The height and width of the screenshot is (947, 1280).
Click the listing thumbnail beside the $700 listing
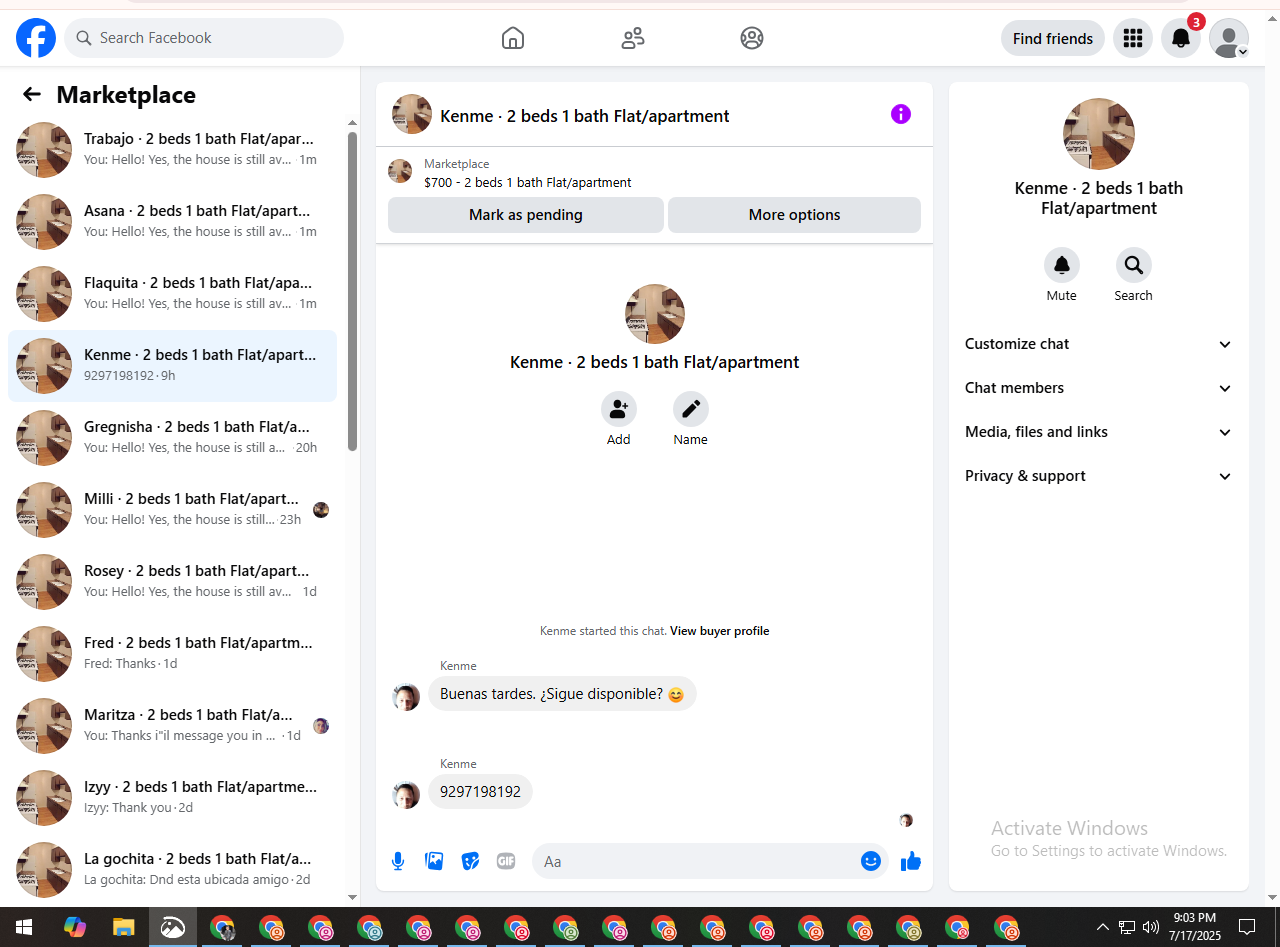400,171
